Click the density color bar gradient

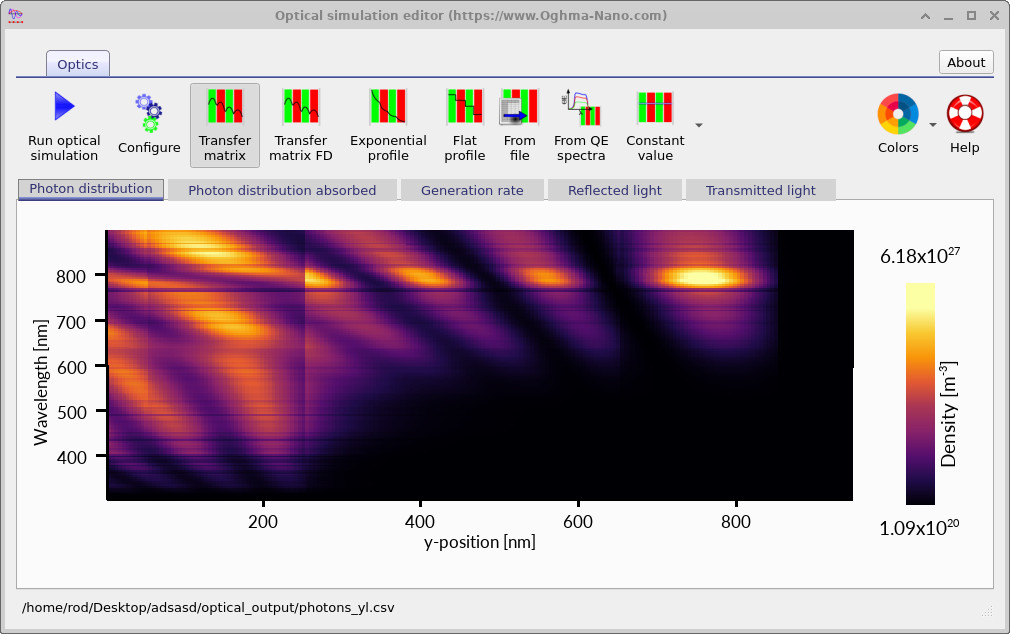920,394
